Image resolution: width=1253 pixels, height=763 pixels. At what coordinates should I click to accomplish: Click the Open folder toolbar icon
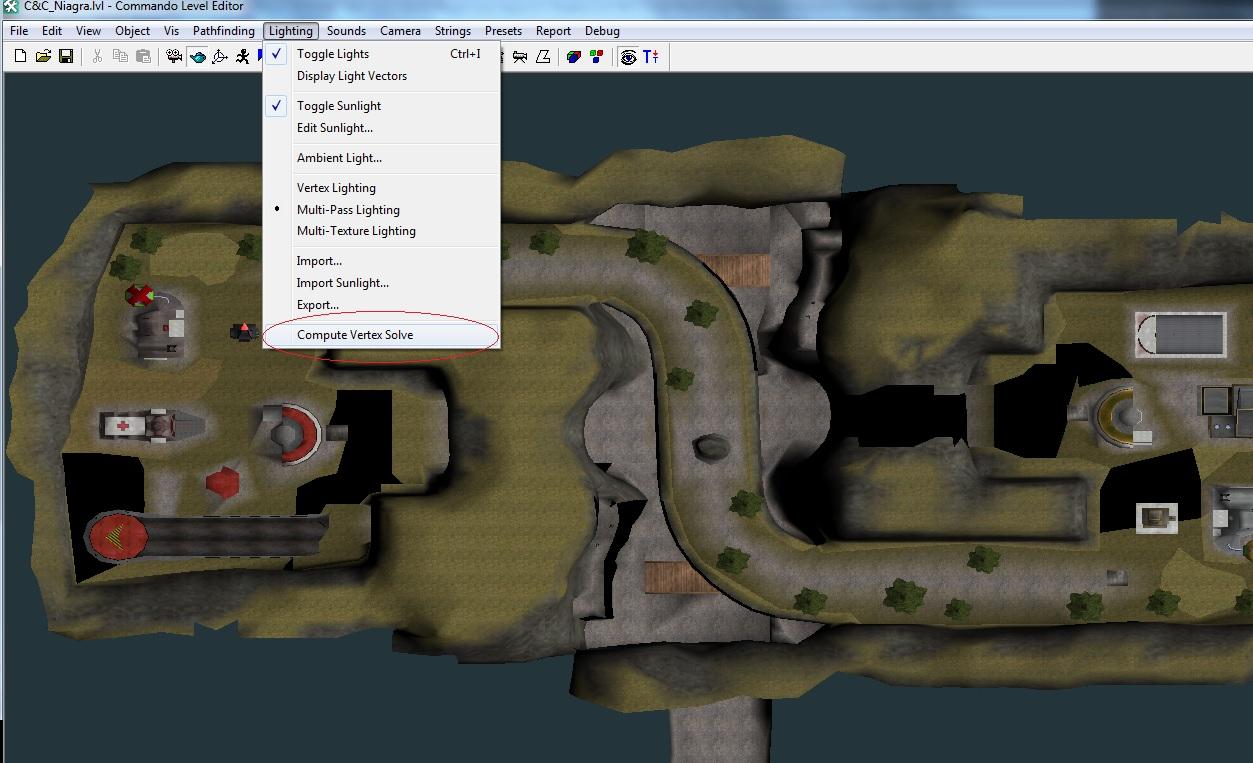pos(43,57)
